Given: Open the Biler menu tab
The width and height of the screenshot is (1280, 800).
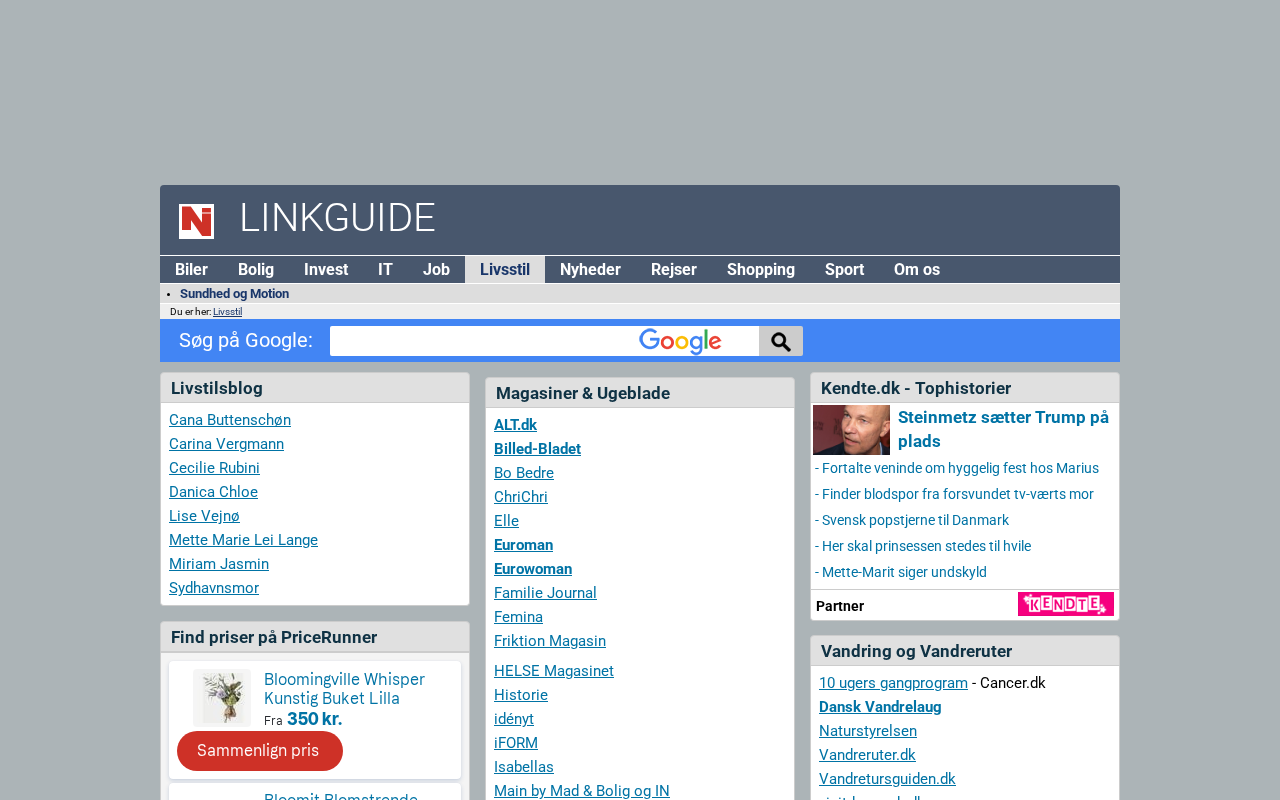Looking at the screenshot, I should coord(191,270).
